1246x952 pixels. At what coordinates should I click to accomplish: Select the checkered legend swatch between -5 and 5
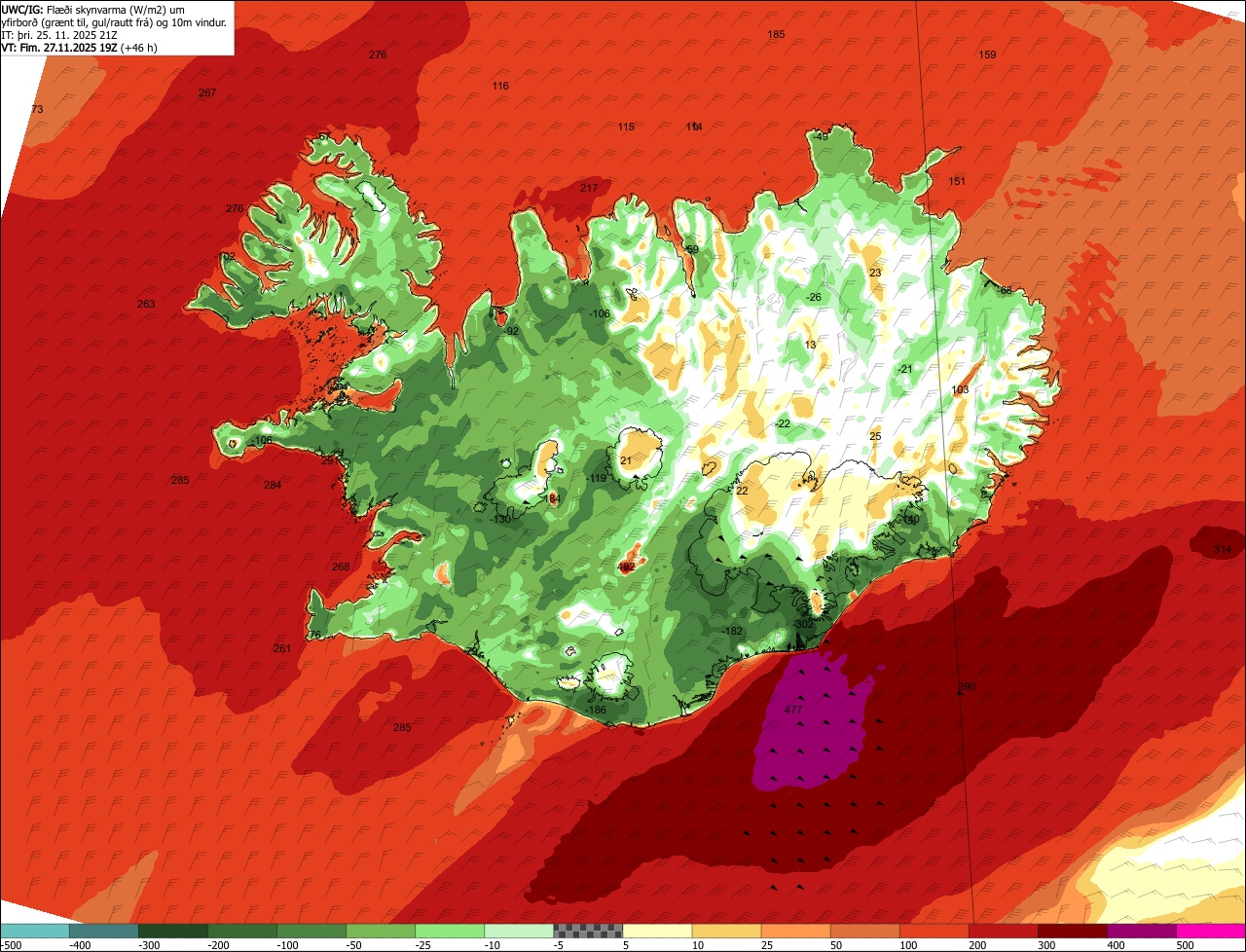588,931
